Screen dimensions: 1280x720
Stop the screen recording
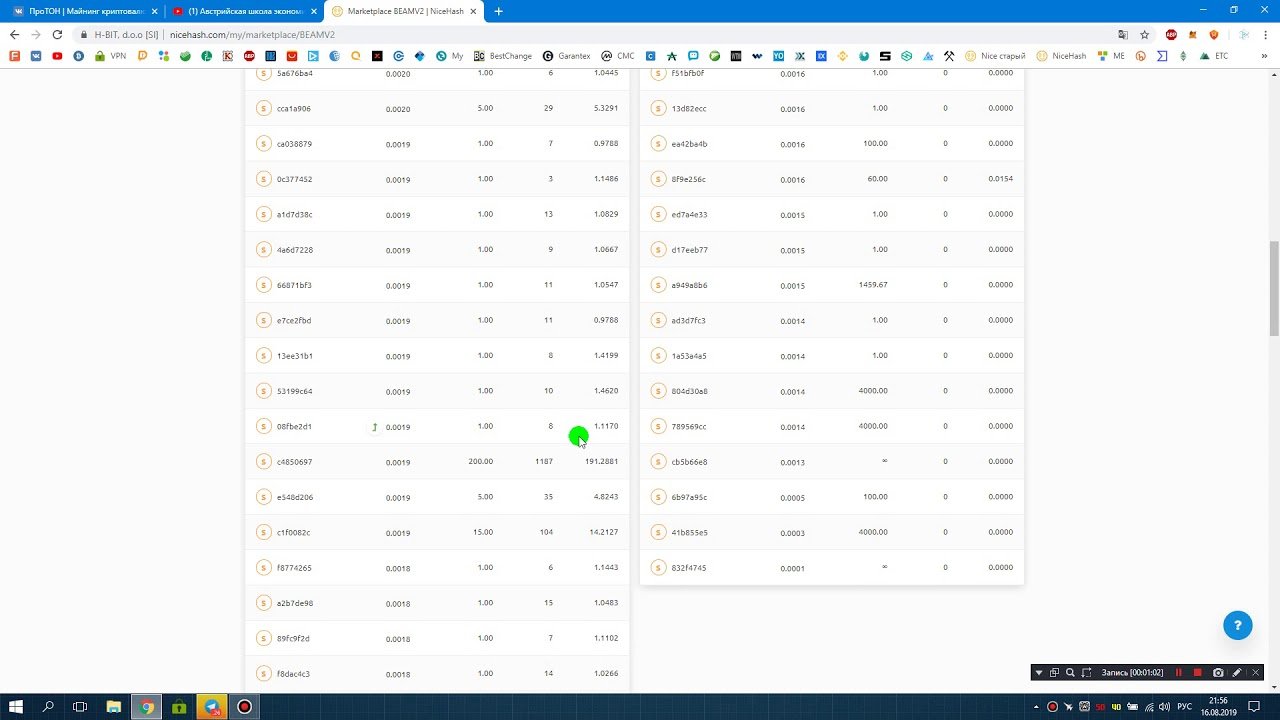point(1198,673)
